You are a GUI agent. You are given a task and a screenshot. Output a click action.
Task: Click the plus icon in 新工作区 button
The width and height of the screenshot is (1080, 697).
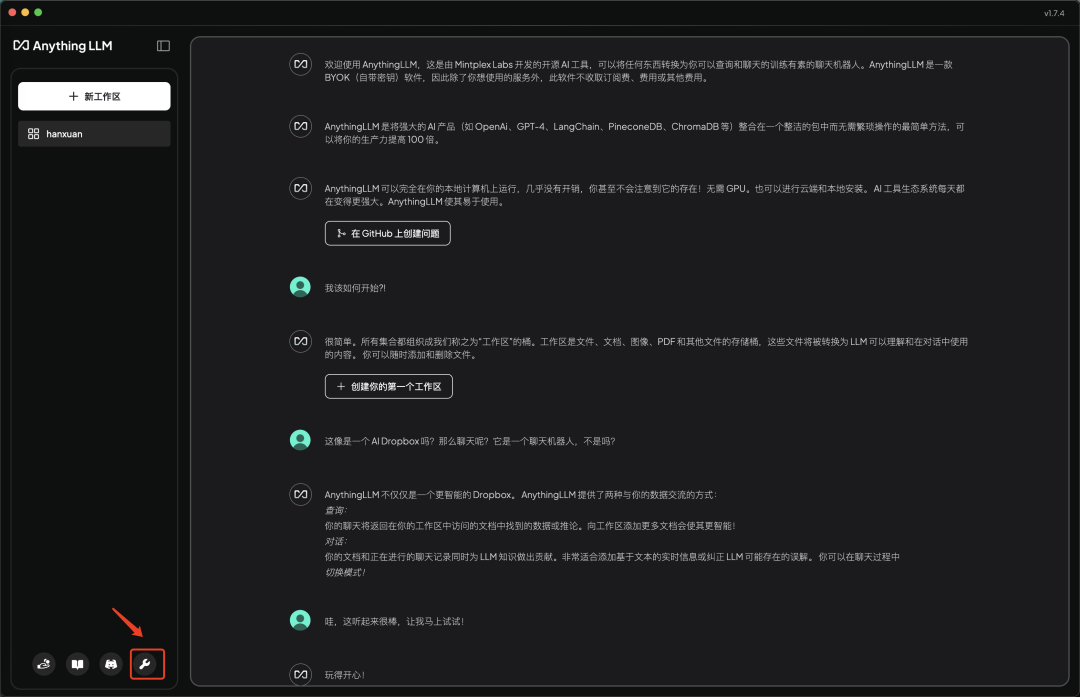[x=74, y=96]
